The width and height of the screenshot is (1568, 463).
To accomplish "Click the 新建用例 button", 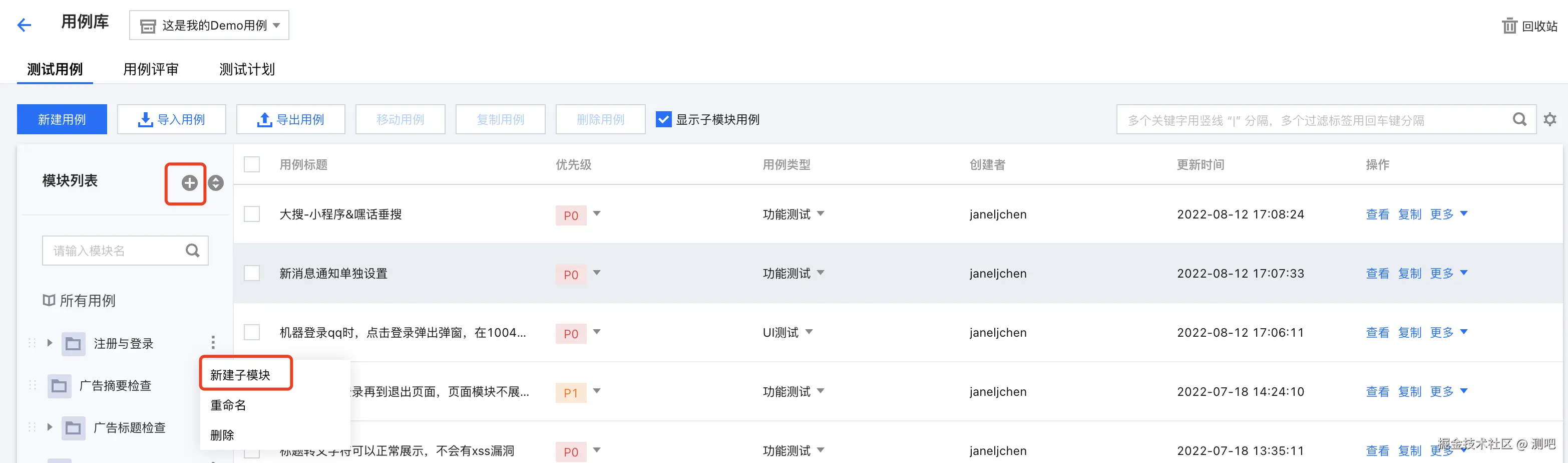I will point(62,119).
